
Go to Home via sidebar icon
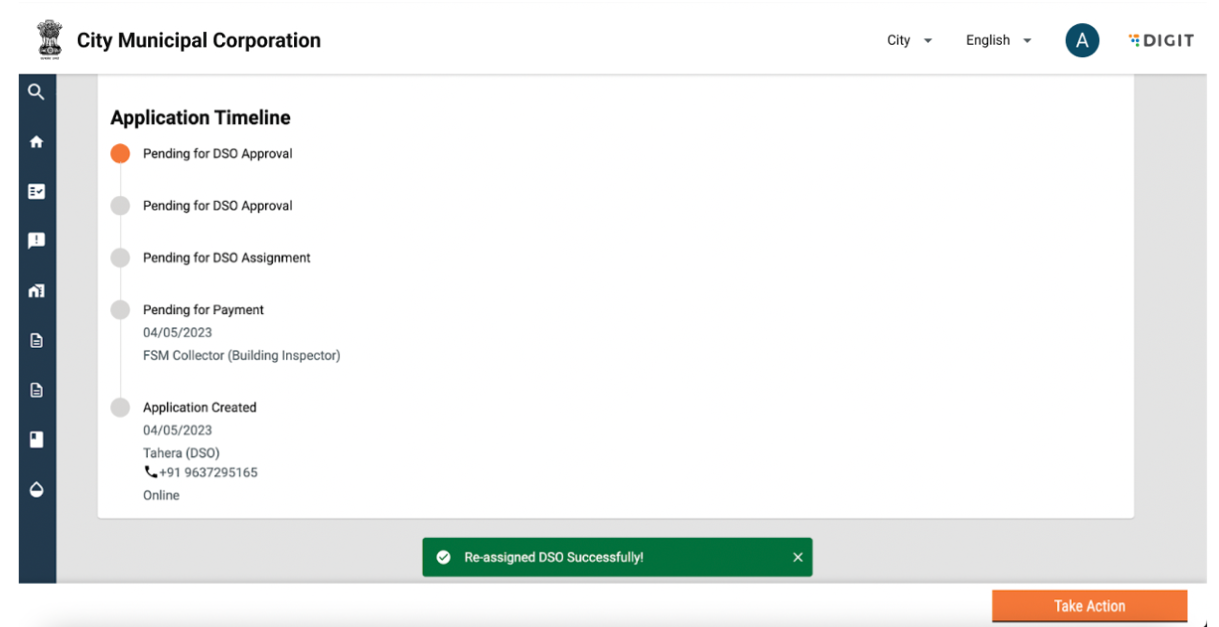click(x=36, y=142)
